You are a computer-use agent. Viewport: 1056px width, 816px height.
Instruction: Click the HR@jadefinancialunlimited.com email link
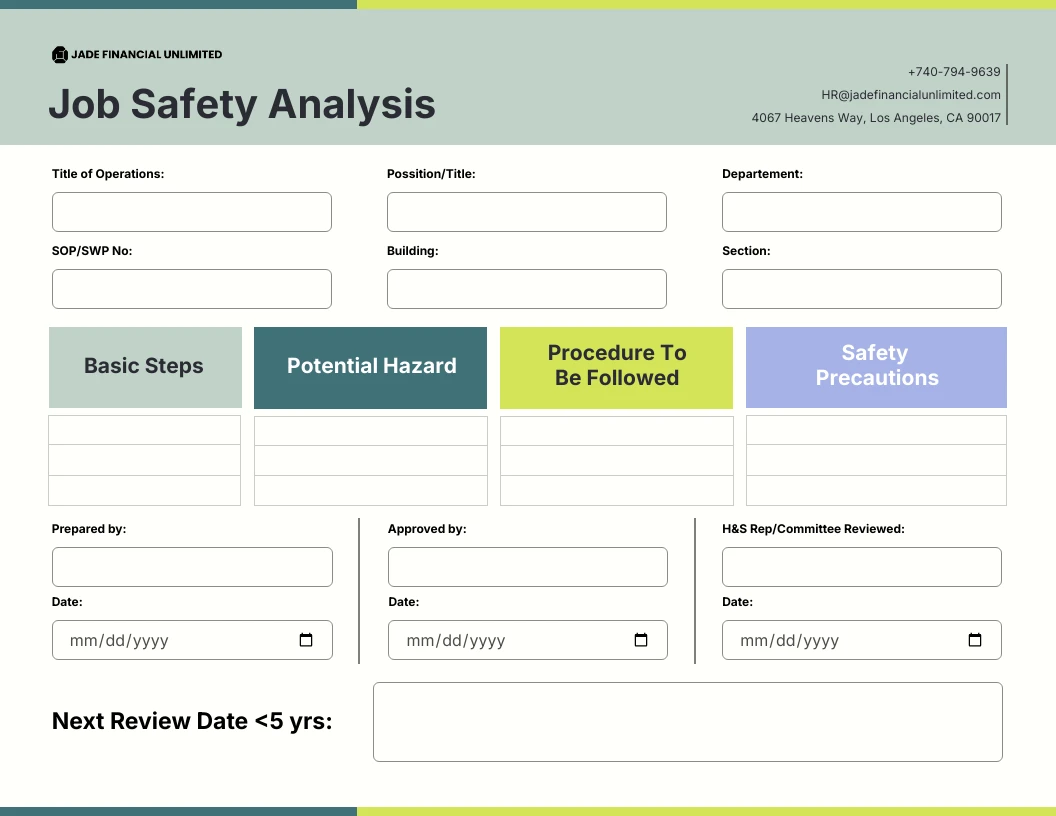point(911,94)
